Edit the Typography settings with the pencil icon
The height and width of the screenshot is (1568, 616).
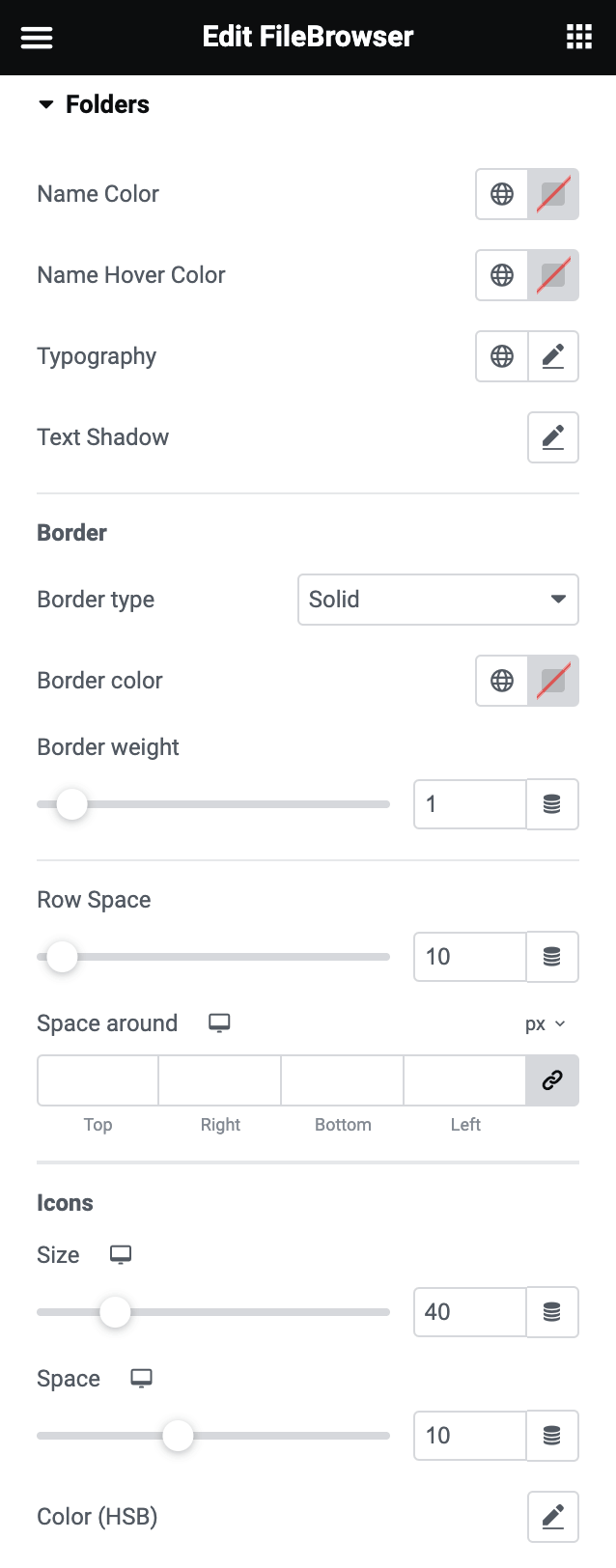click(x=552, y=356)
